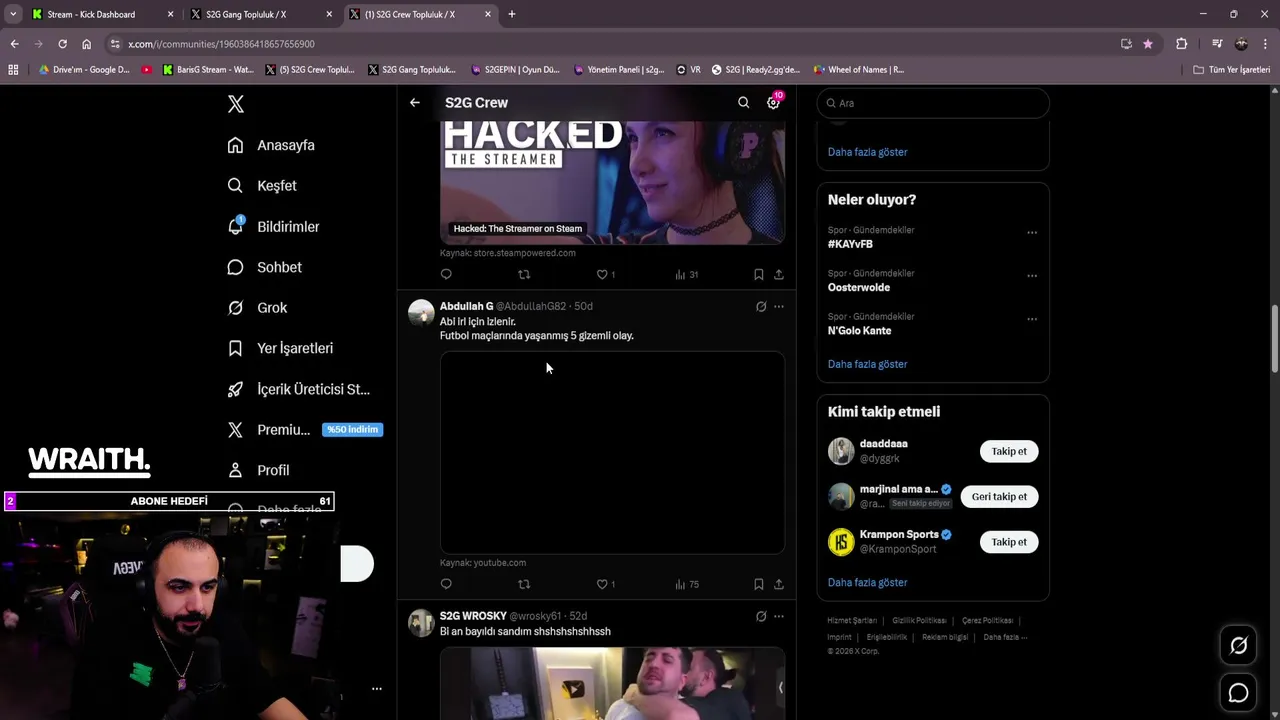Open #KAYvFB trending topic

point(850,244)
